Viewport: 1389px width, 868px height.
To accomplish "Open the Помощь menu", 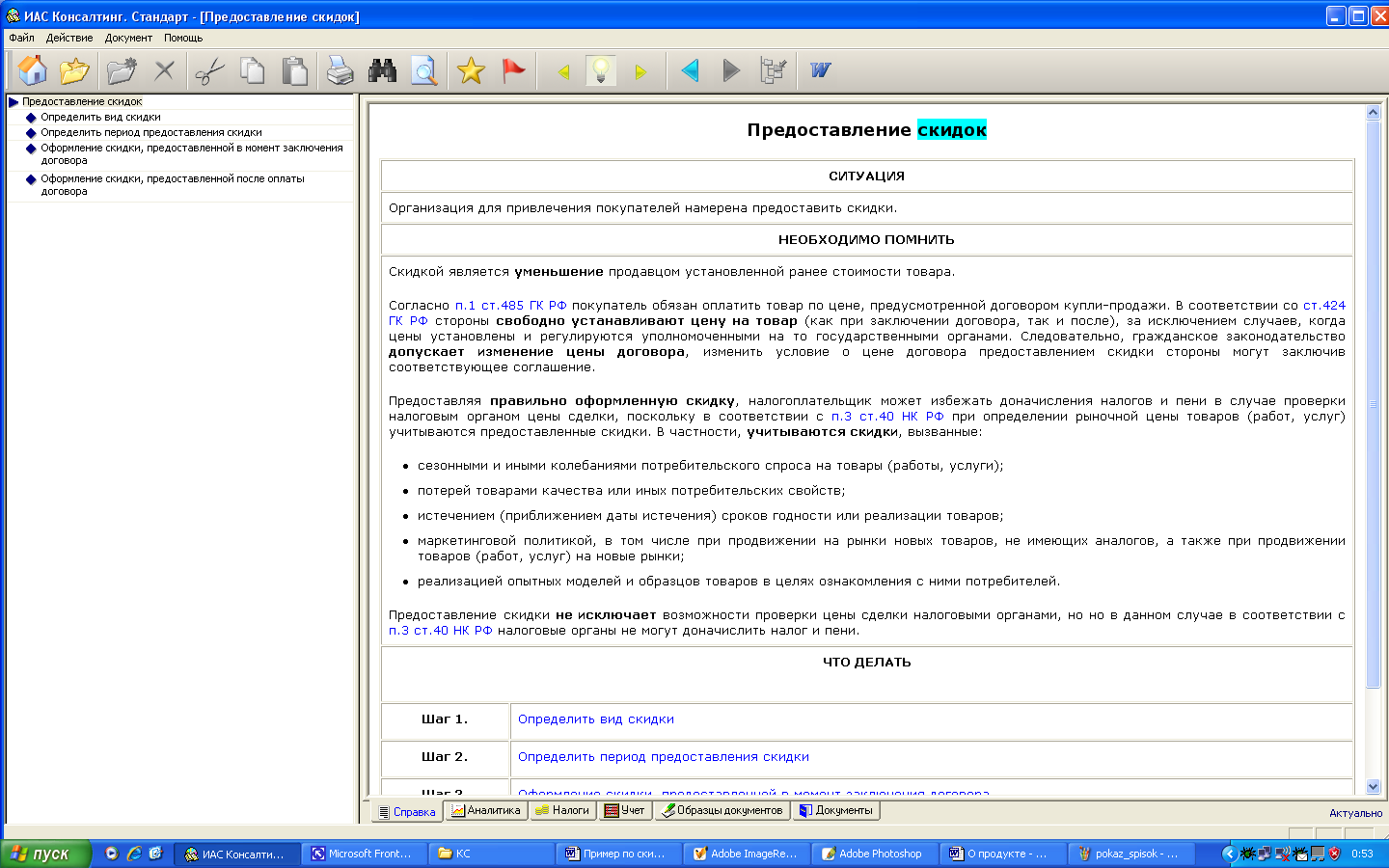I will pos(183,38).
